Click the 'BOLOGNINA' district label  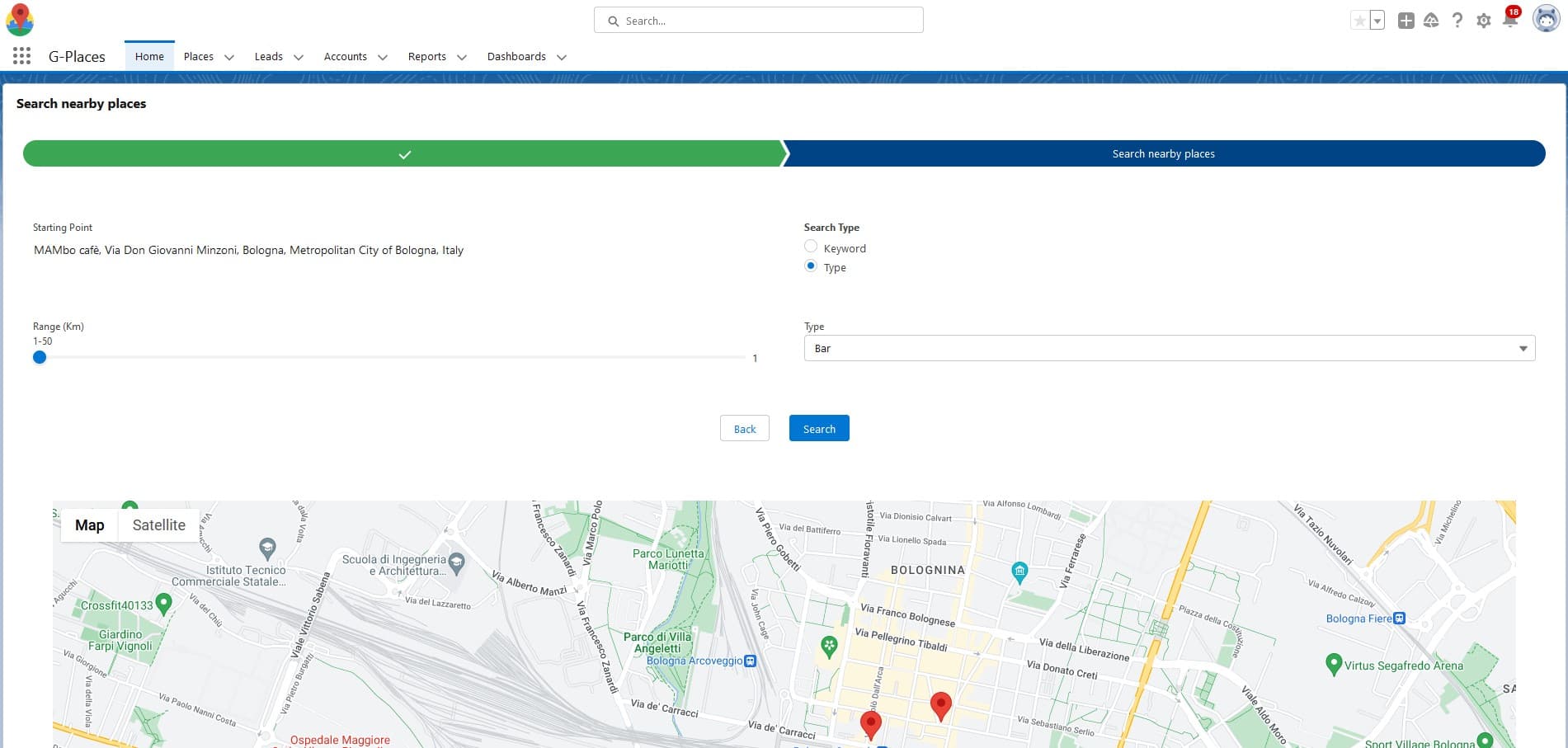(928, 570)
